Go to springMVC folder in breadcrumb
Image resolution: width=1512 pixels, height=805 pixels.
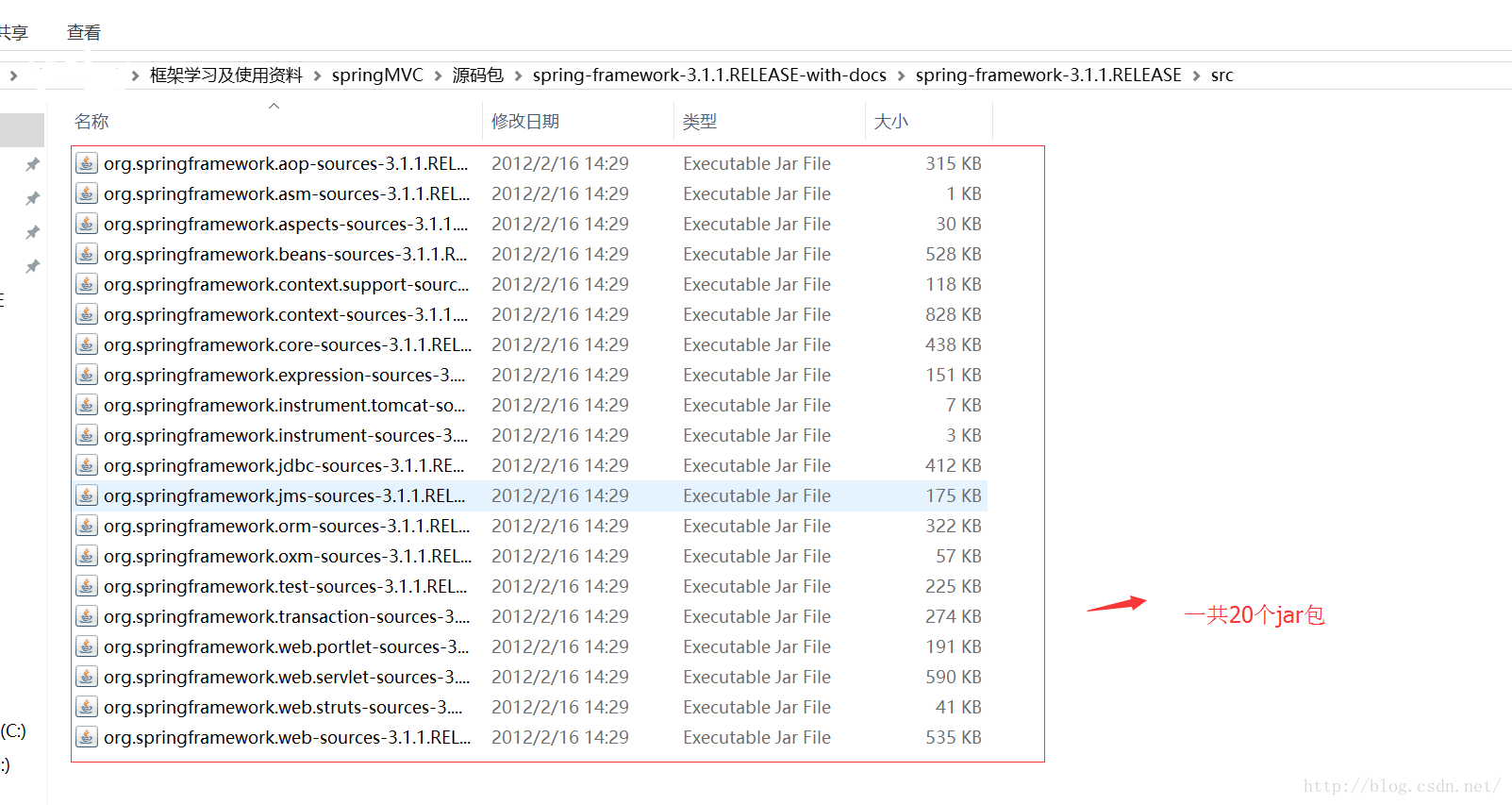click(x=377, y=75)
